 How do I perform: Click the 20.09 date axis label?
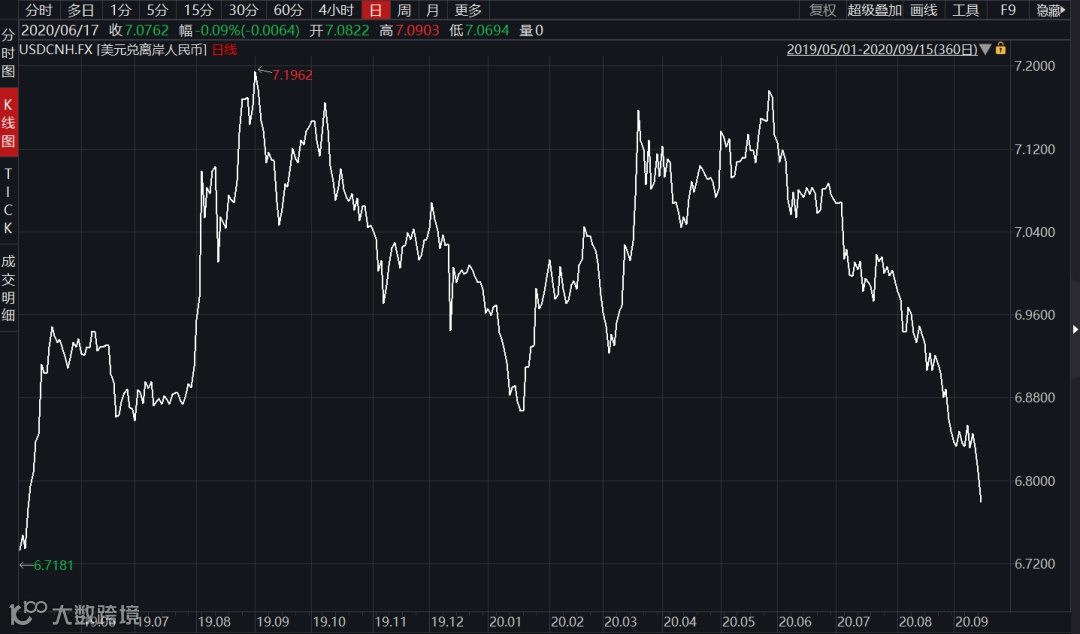coord(972,622)
